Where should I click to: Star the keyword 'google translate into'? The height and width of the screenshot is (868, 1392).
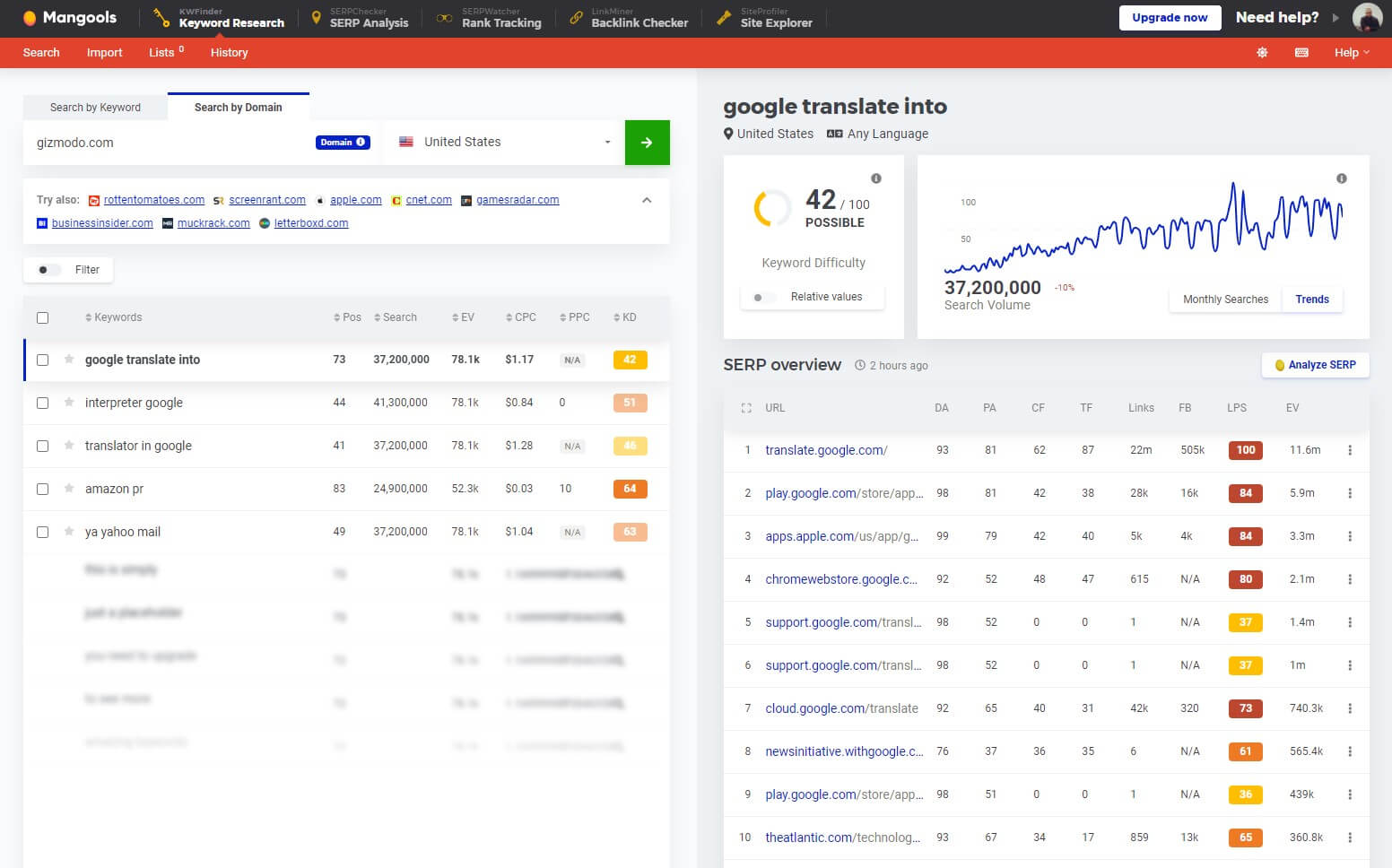click(x=67, y=360)
